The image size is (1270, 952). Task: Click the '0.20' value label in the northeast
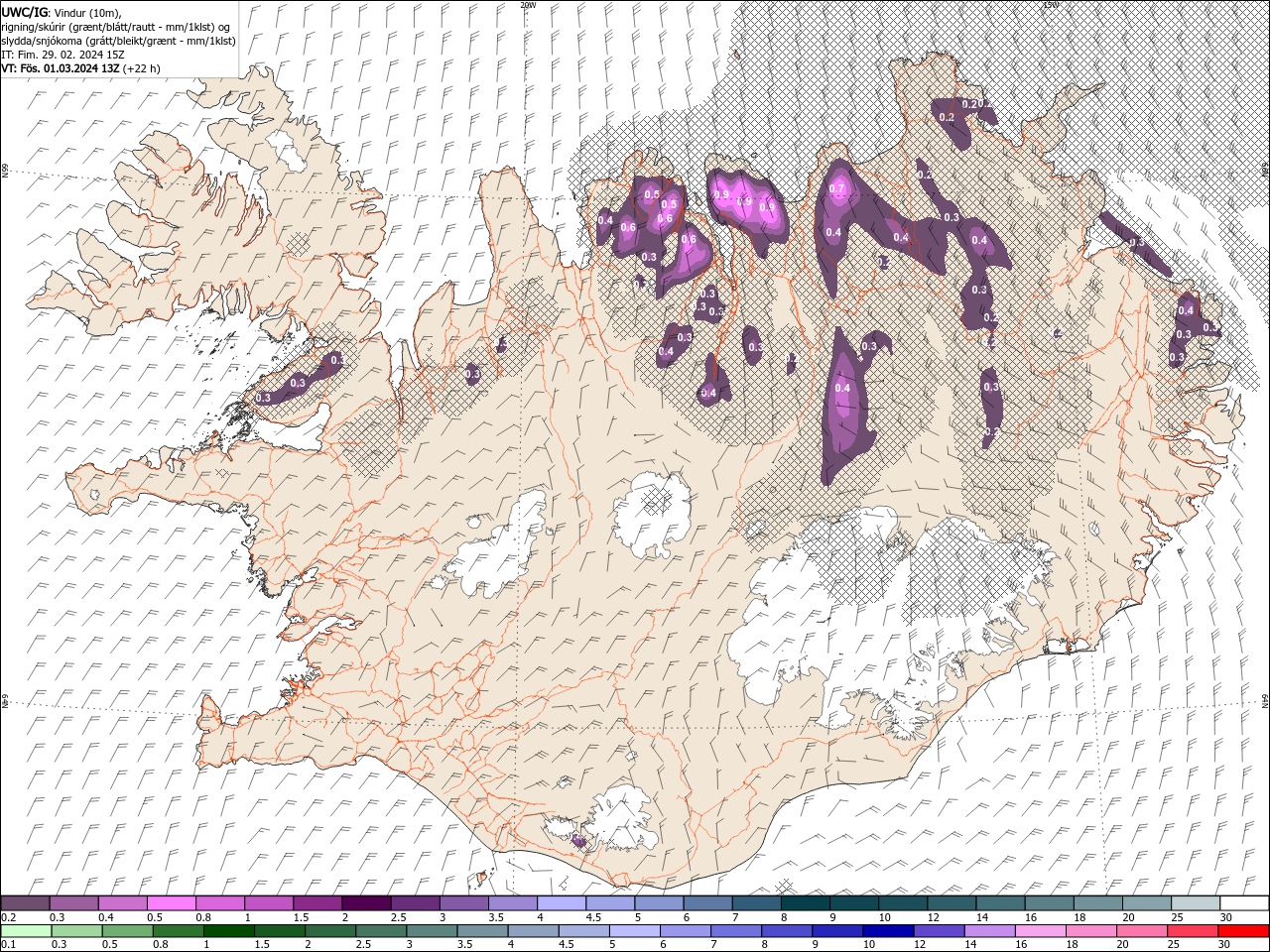pos(972,104)
